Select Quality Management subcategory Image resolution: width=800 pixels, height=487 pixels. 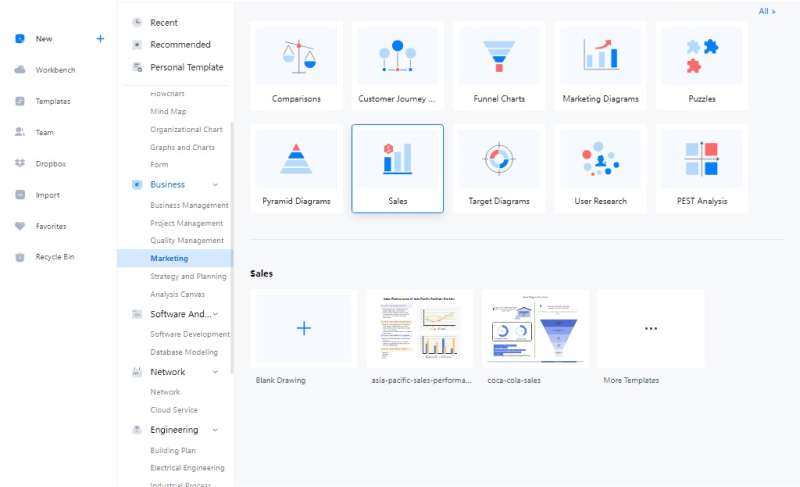[187, 241]
